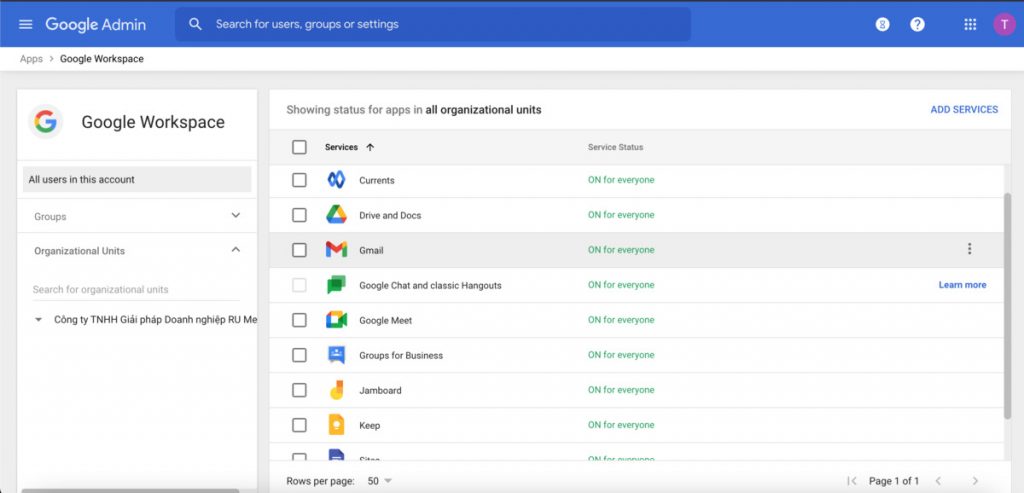The height and width of the screenshot is (493, 1024).
Task: Click the Google Workspace G logo
Action: (46, 121)
